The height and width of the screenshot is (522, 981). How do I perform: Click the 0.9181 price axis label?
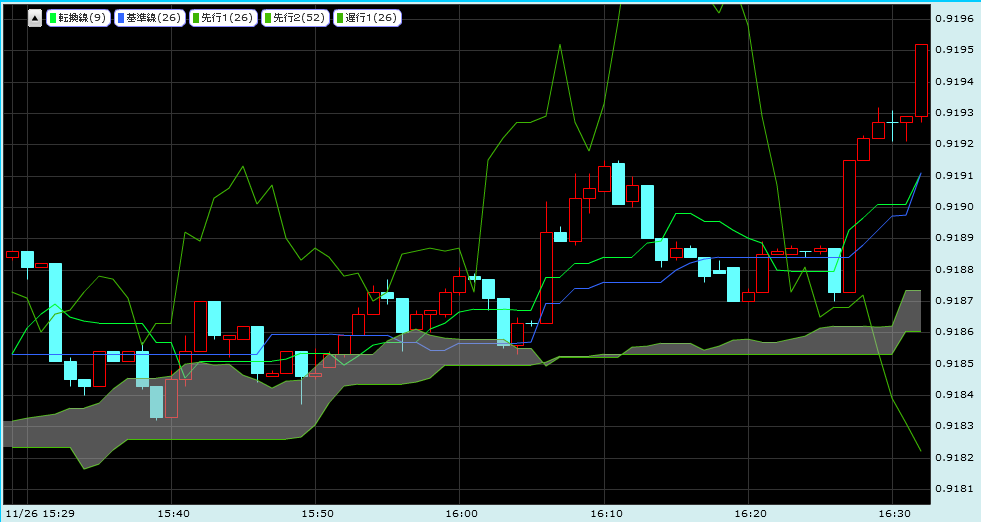click(x=955, y=489)
